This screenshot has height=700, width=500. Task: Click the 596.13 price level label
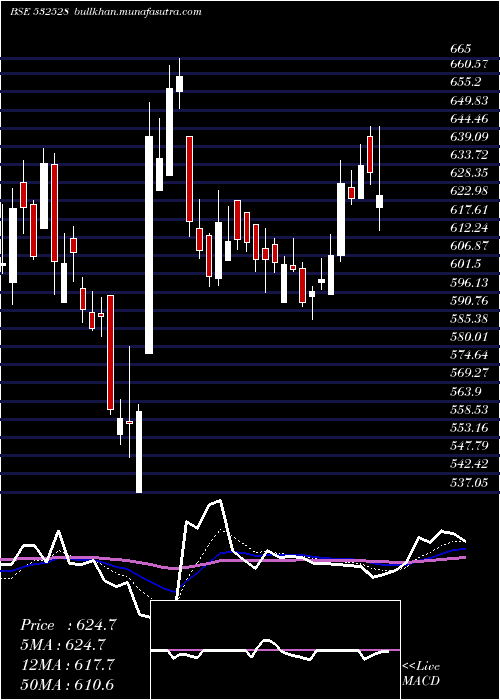point(469,283)
